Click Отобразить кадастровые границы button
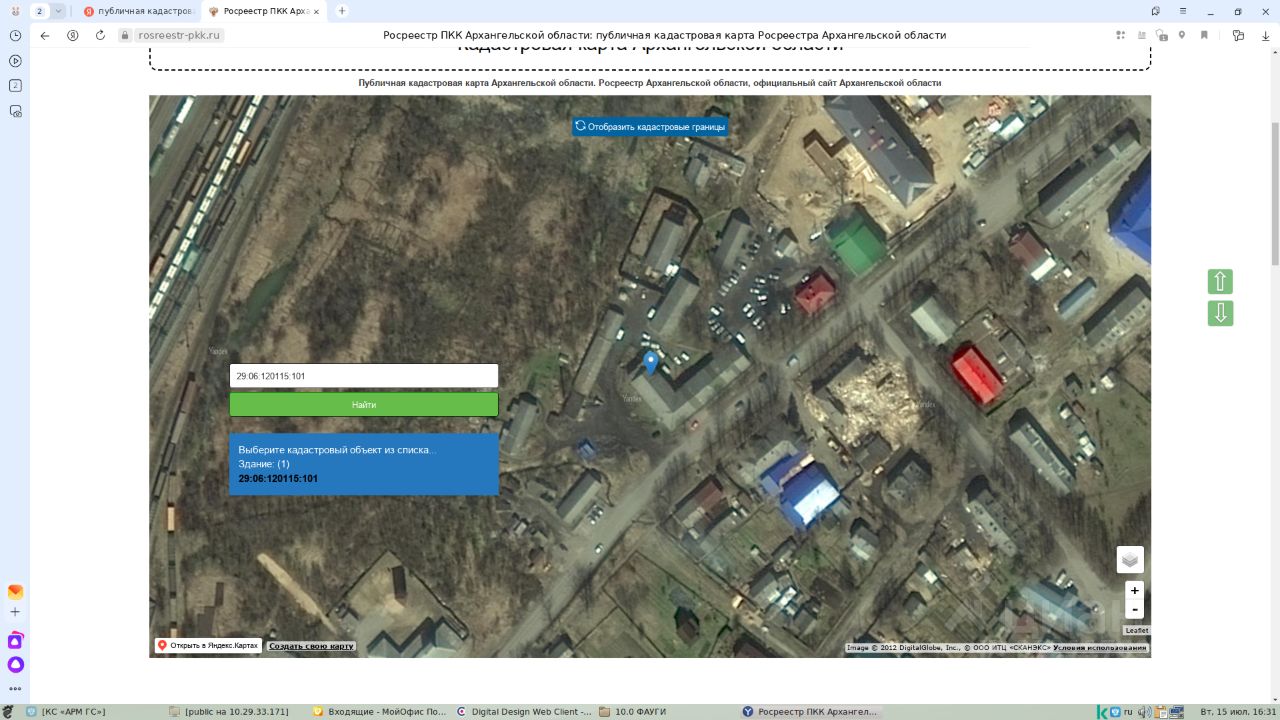Image resolution: width=1280 pixels, height=720 pixels. [x=650, y=127]
